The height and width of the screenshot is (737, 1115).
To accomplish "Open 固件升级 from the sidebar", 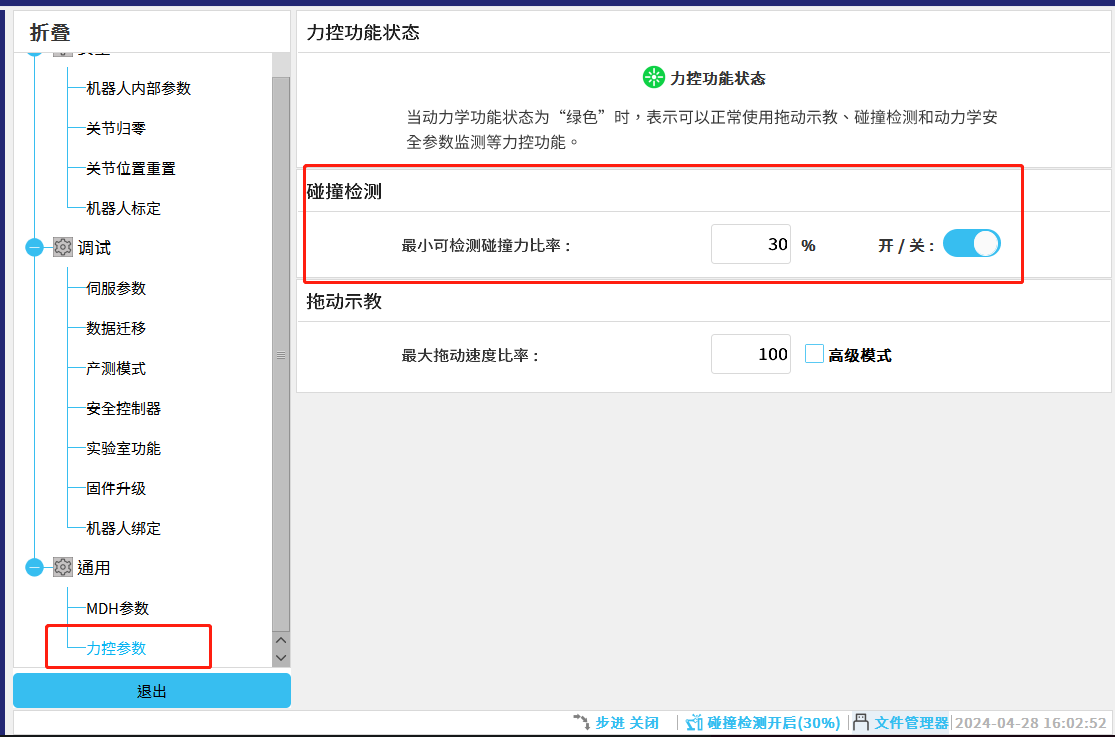I will (x=116, y=488).
